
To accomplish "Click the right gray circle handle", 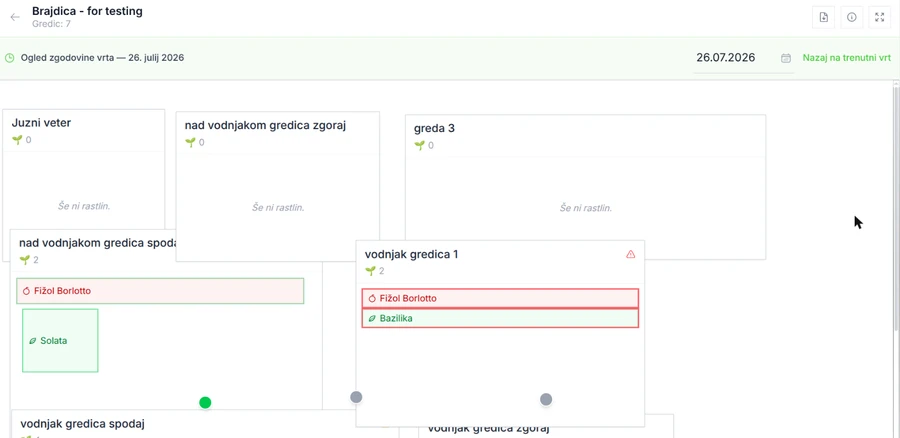I will click(x=546, y=399).
